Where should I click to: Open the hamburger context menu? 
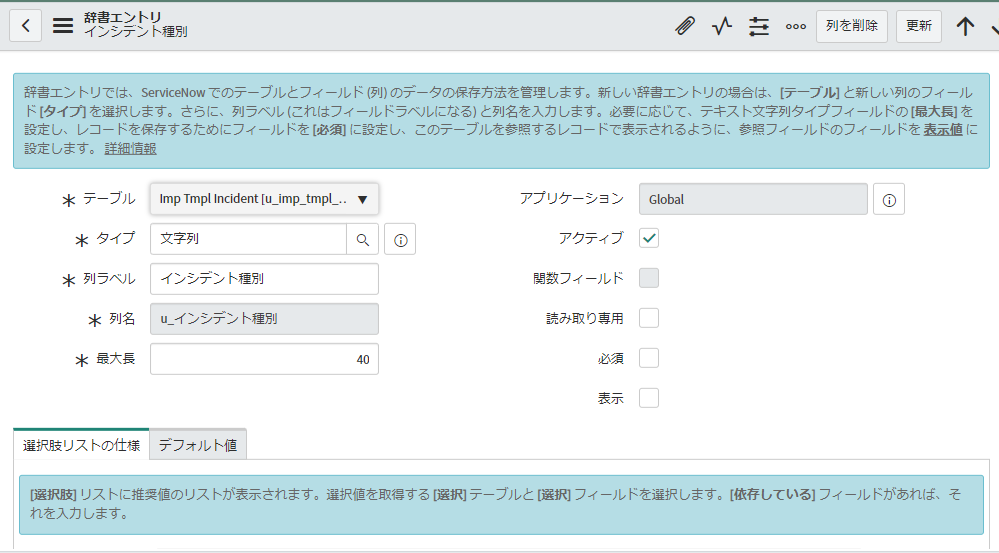[x=62, y=25]
